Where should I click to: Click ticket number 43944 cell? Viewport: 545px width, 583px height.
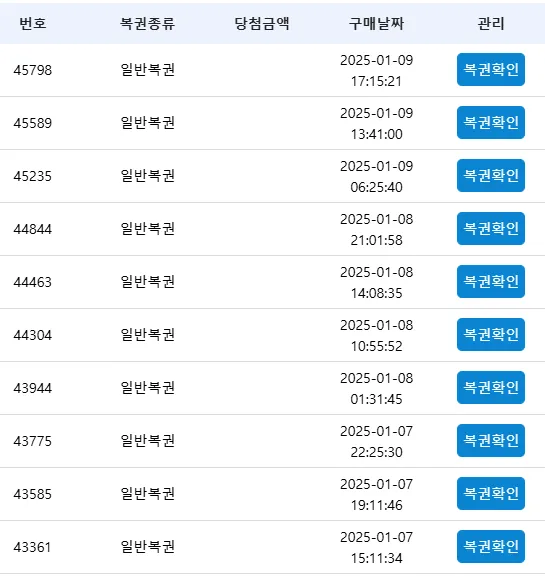(33, 388)
